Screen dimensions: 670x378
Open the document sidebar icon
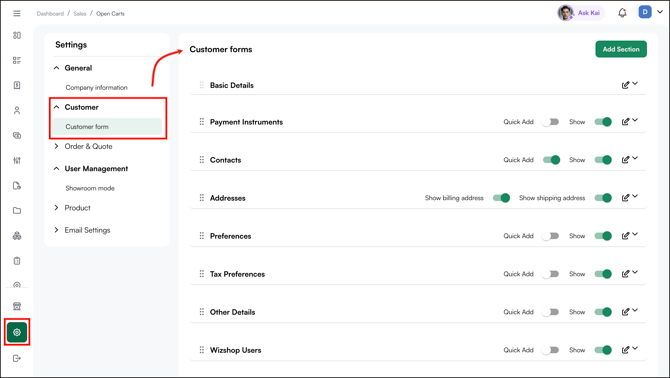tap(17, 185)
